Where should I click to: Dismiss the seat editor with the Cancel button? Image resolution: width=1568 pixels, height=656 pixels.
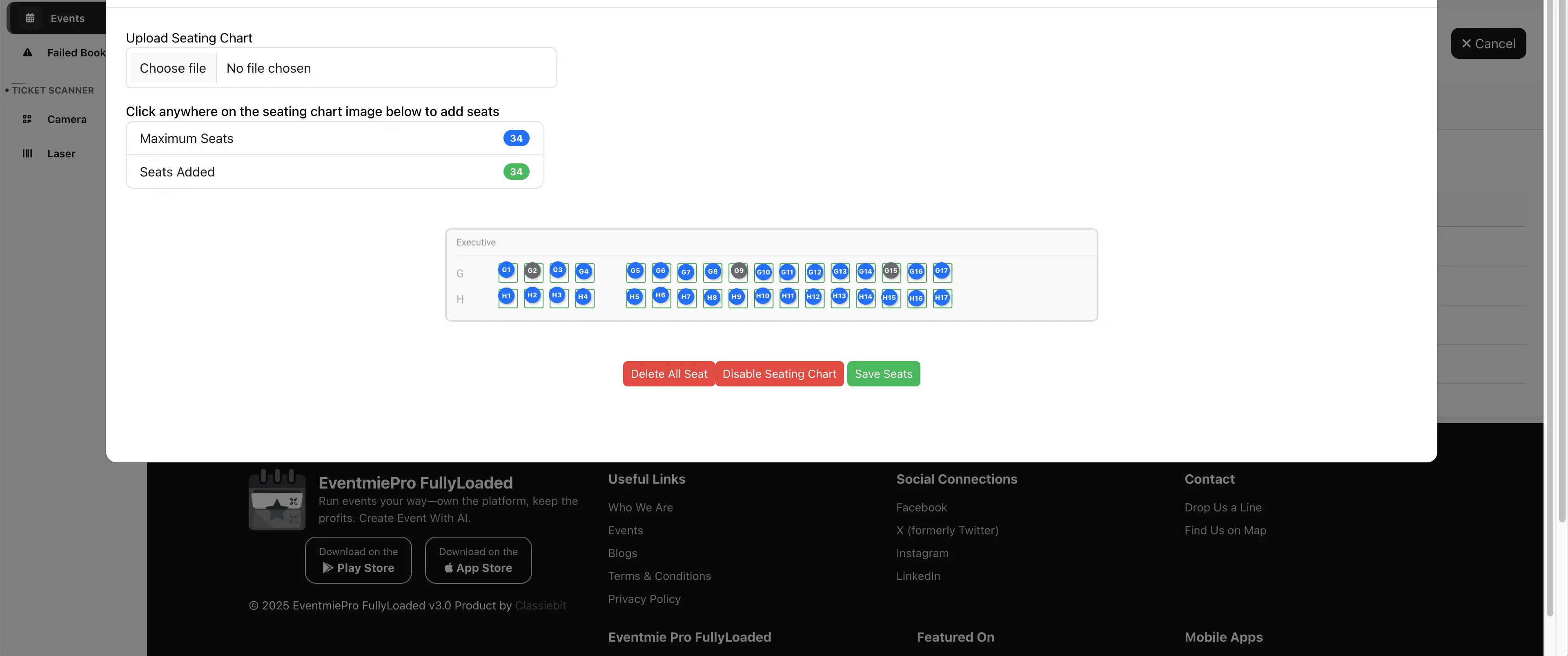point(1488,43)
